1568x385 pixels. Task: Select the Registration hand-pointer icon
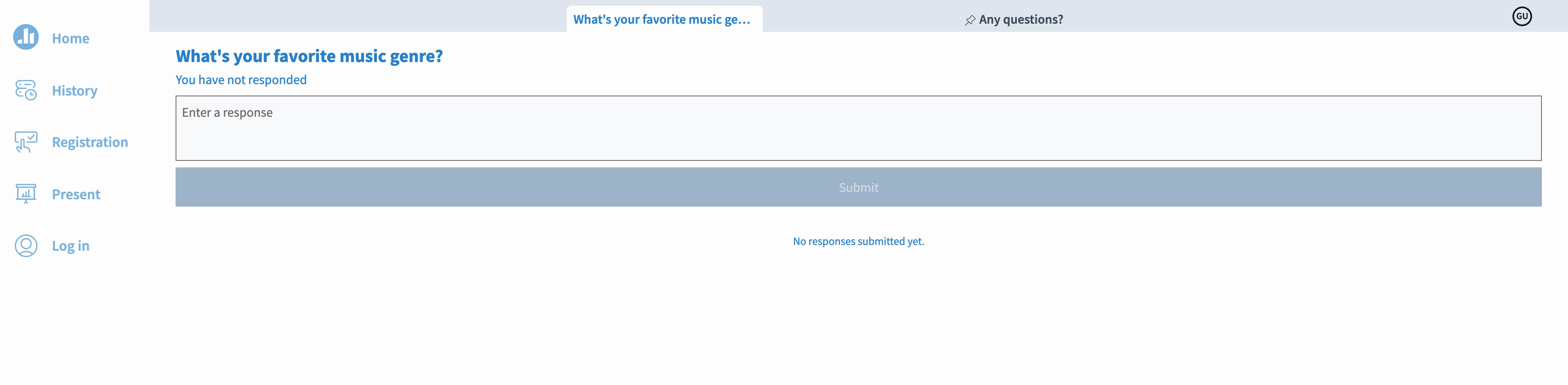26,142
